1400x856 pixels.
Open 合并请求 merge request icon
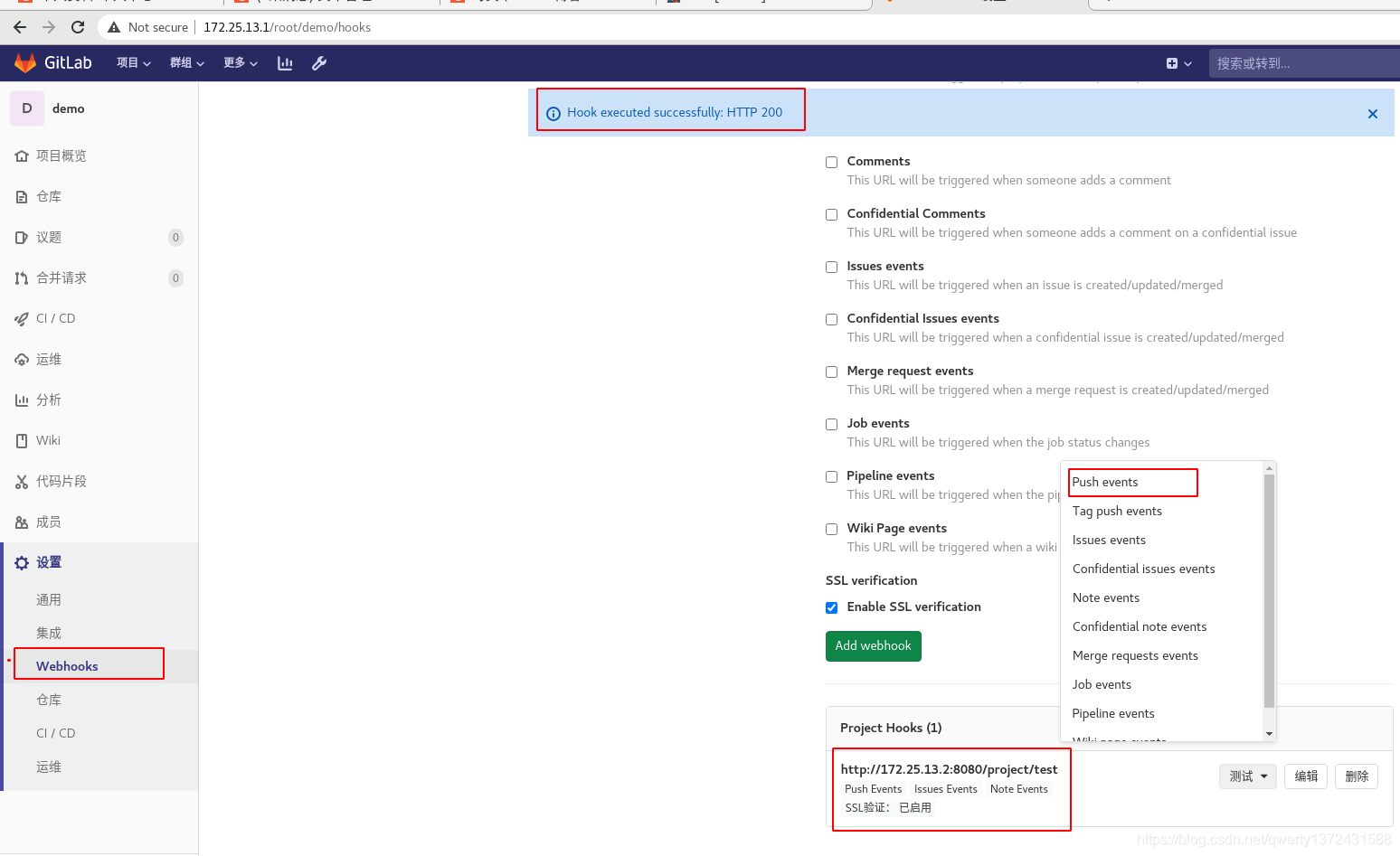click(22, 278)
